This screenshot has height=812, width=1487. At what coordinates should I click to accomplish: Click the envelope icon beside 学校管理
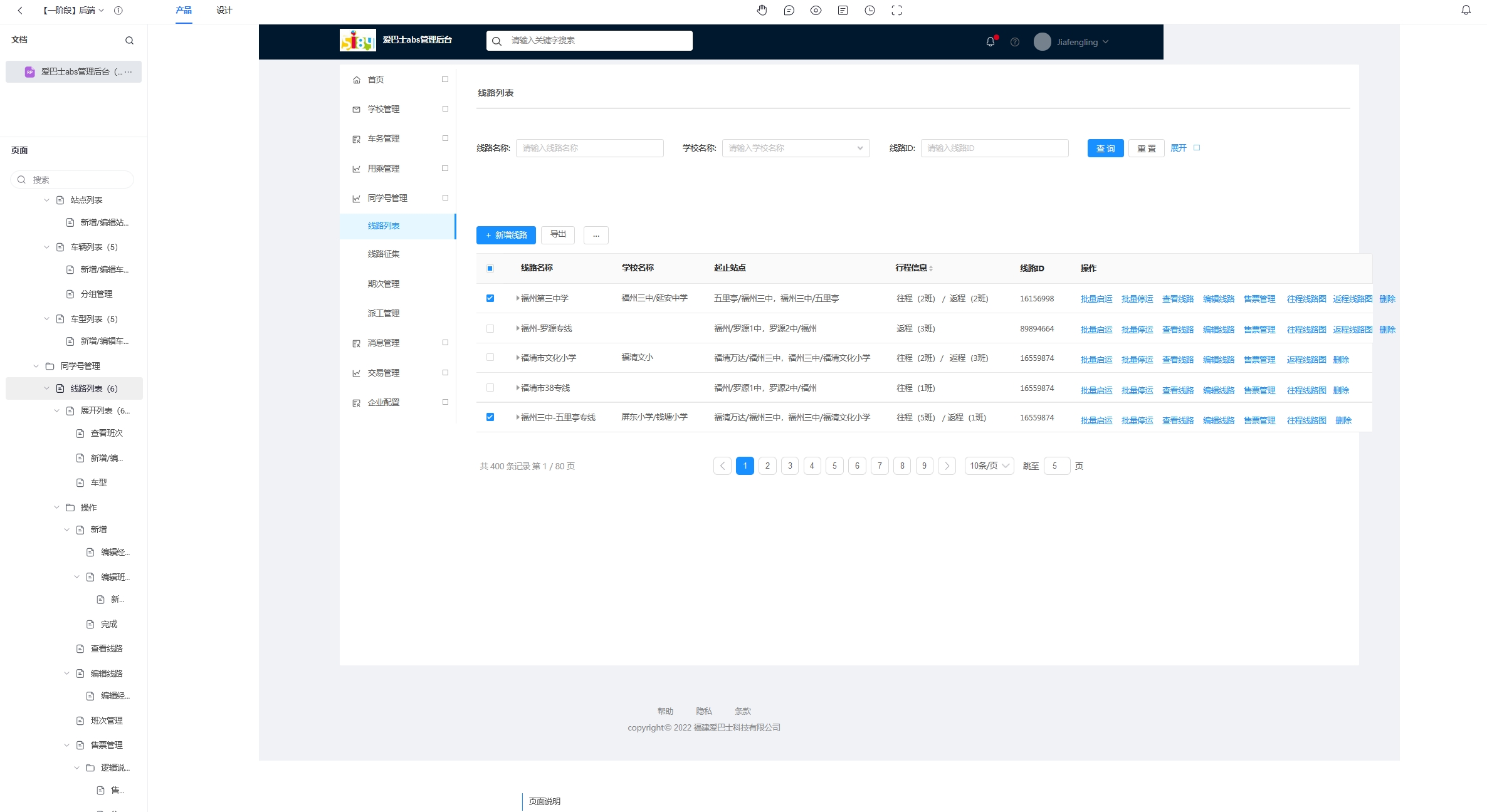[x=357, y=109]
